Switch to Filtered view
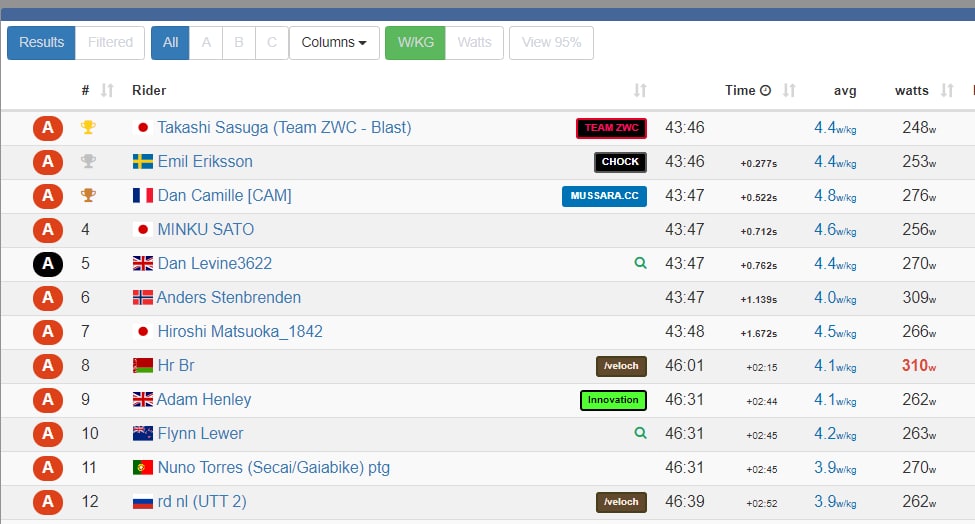Image resolution: width=975 pixels, height=524 pixels. pyautogui.click(x=110, y=43)
